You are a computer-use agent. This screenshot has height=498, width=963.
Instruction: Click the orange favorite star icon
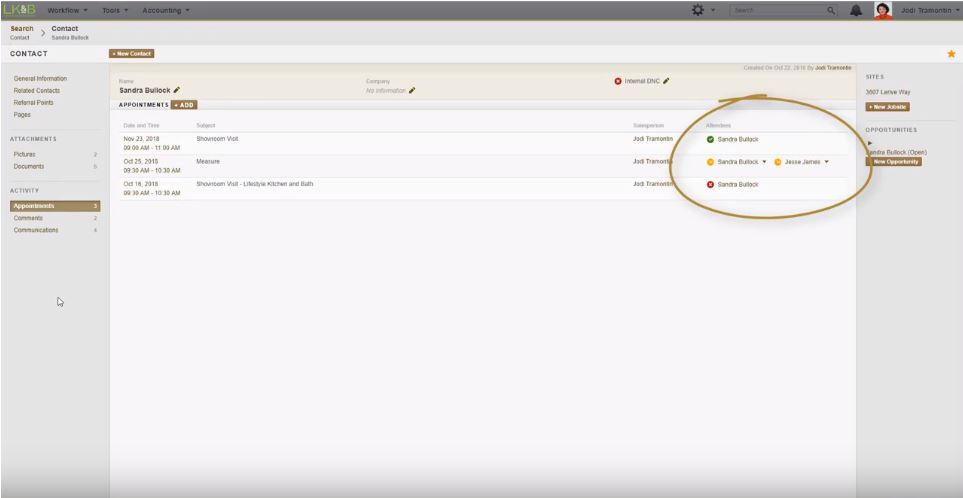tap(951, 53)
